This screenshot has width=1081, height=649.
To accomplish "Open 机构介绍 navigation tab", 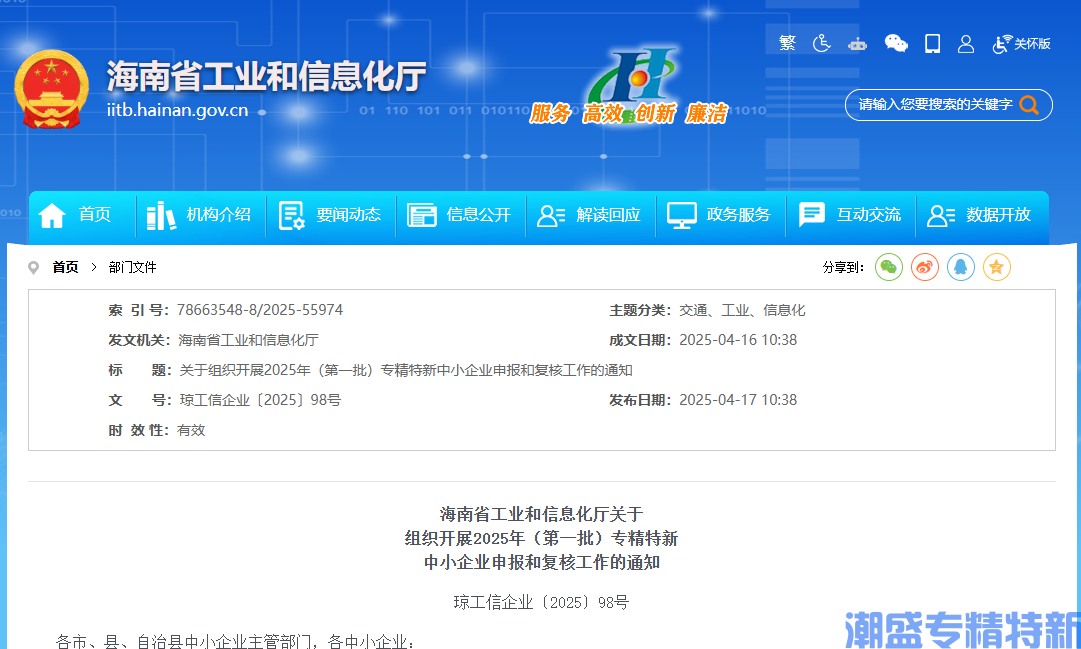I will pyautogui.click(x=219, y=214).
